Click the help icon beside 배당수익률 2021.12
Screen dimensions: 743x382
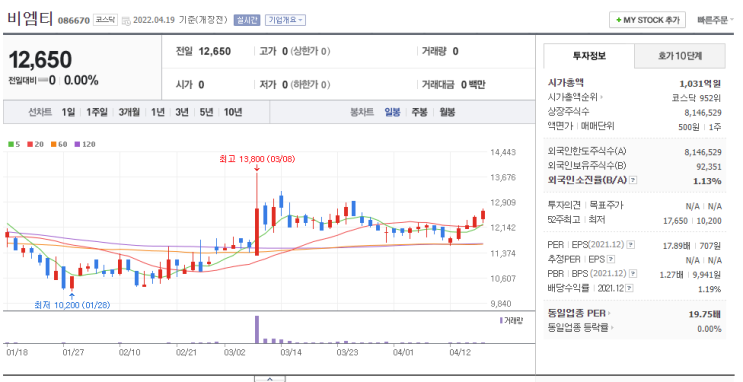(629, 288)
